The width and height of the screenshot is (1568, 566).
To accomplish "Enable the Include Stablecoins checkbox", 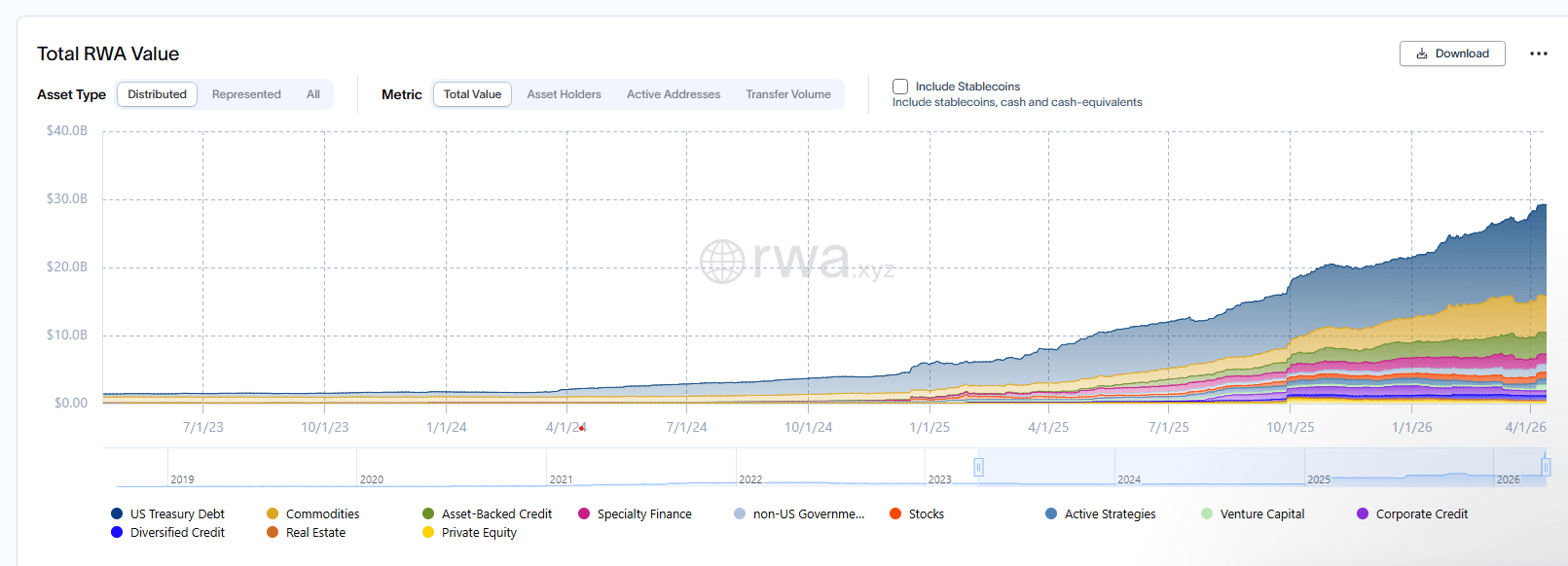I will [x=900, y=87].
